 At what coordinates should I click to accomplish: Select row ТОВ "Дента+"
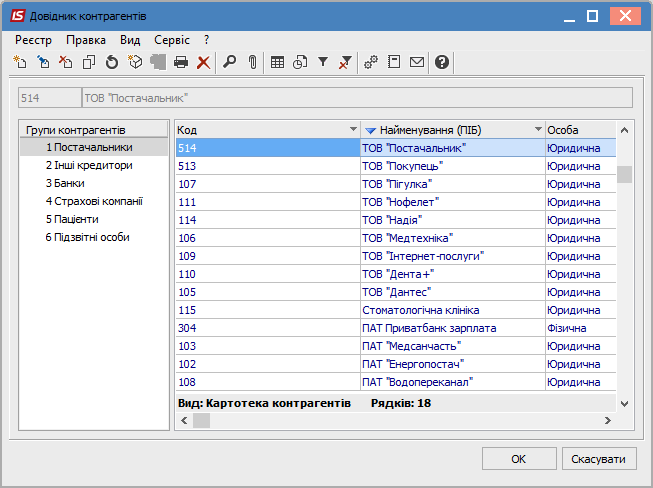pyautogui.click(x=396, y=274)
